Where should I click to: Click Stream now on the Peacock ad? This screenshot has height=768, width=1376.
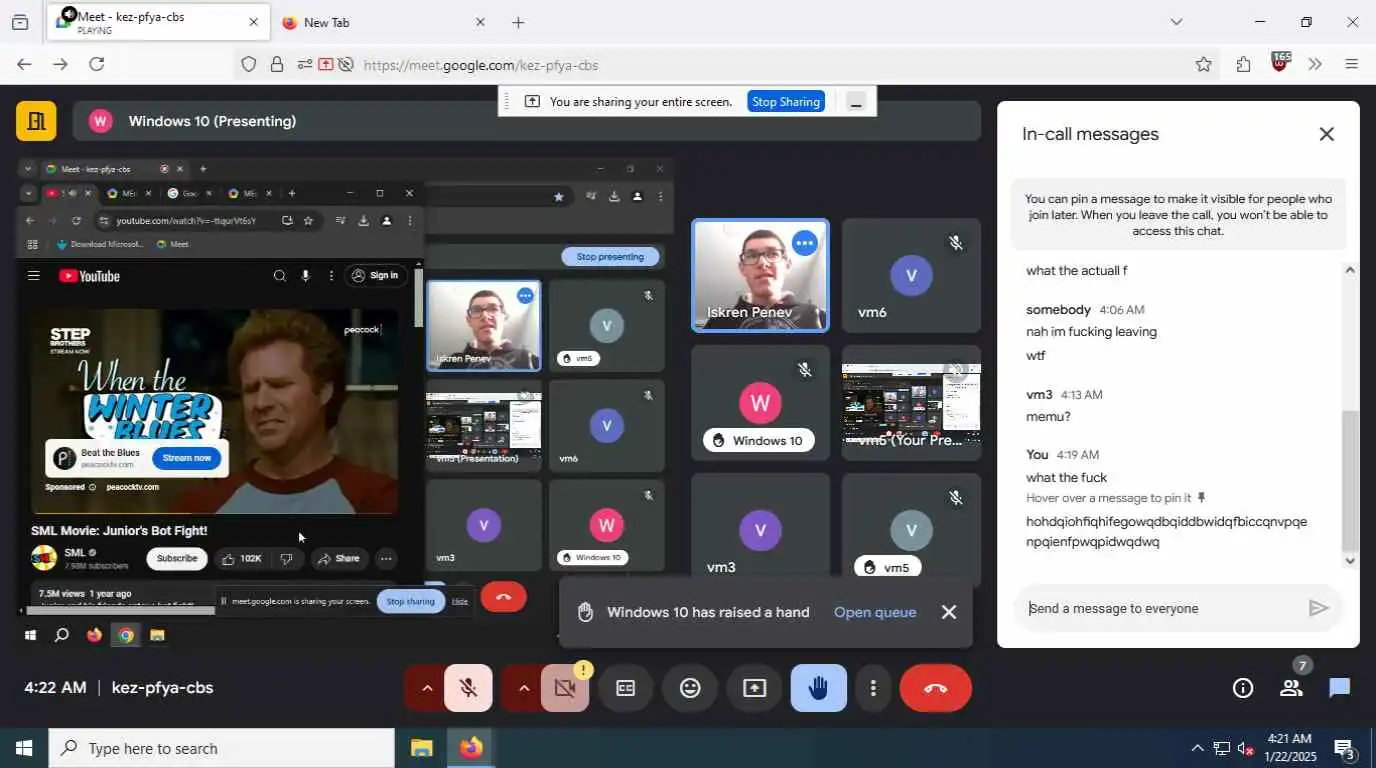click(187, 458)
